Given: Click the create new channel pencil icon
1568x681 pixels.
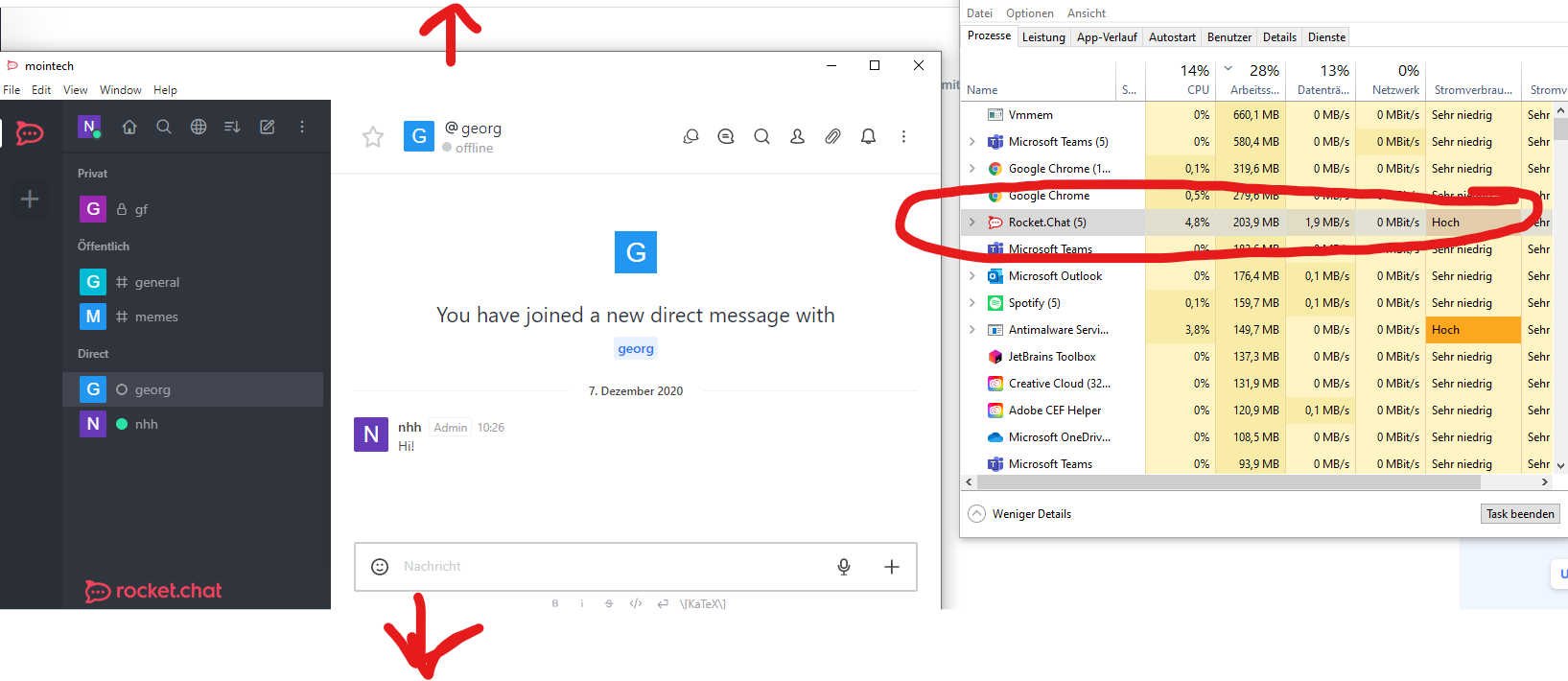Looking at the screenshot, I should [268, 127].
